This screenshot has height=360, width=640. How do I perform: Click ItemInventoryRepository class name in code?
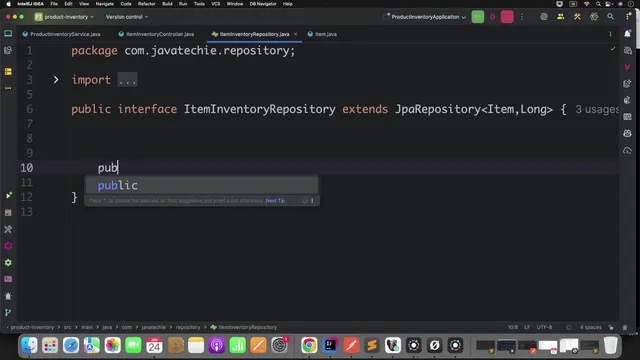(260, 109)
